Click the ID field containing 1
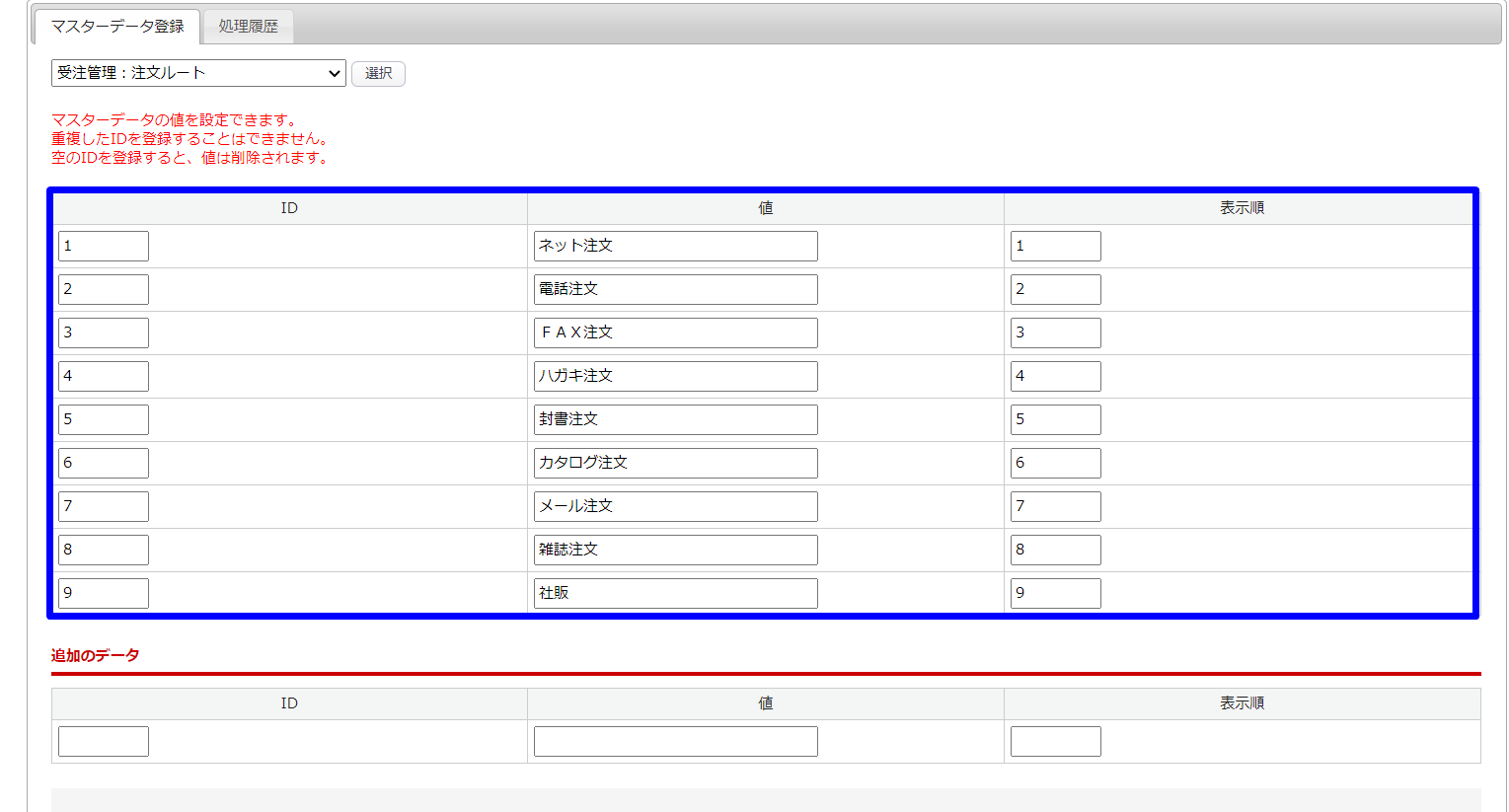1509x812 pixels. [104, 247]
